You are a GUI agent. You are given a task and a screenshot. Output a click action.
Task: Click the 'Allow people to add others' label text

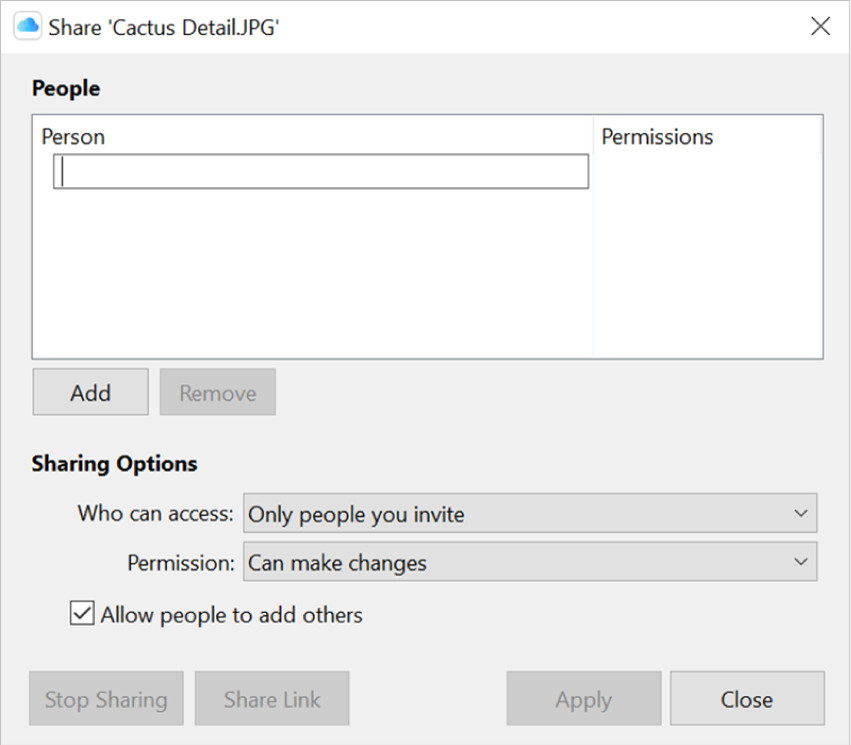click(x=231, y=615)
